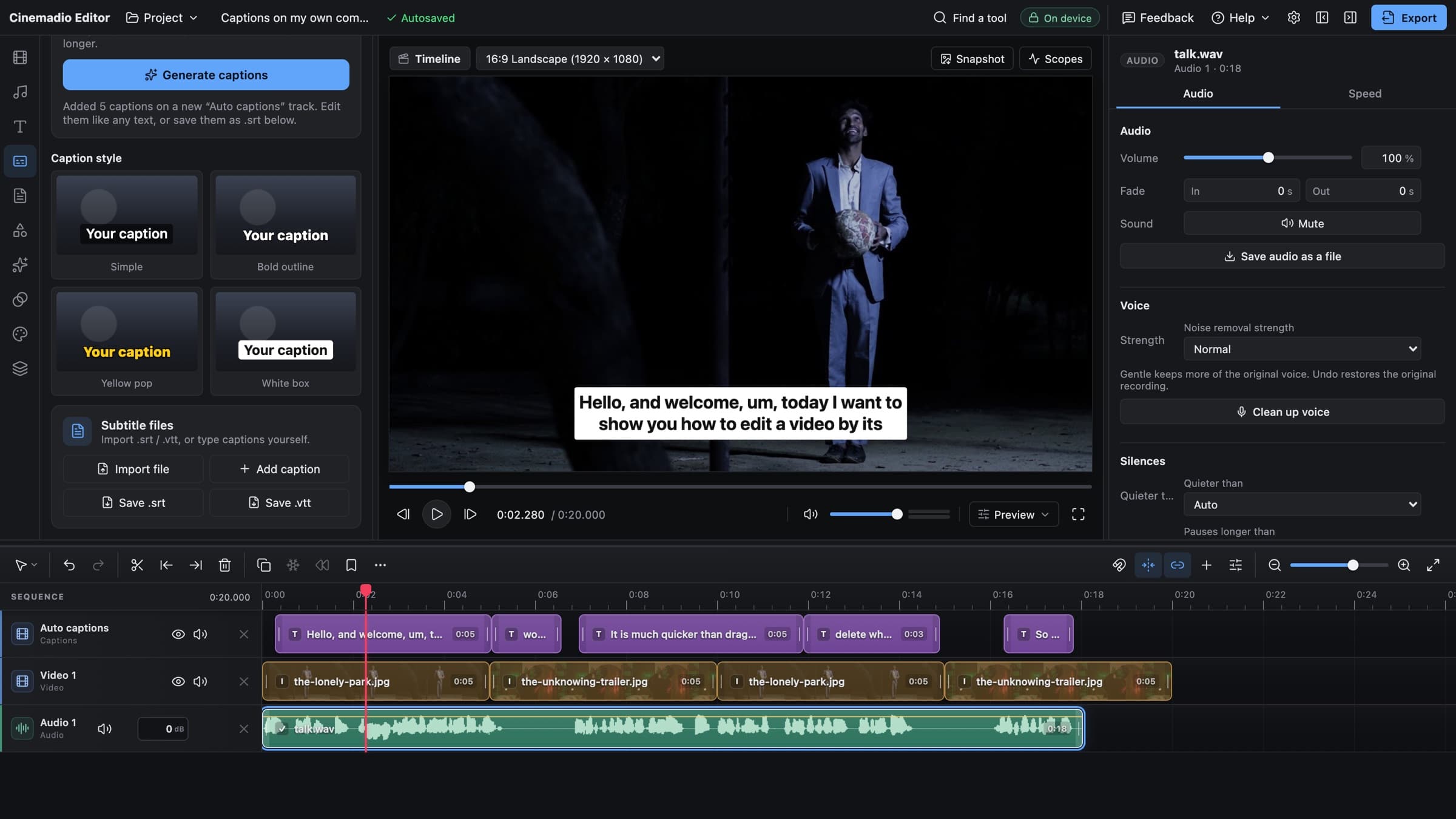1456x819 pixels.
Task: Open the sparkle effects sidebar icon
Action: (x=20, y=265)
